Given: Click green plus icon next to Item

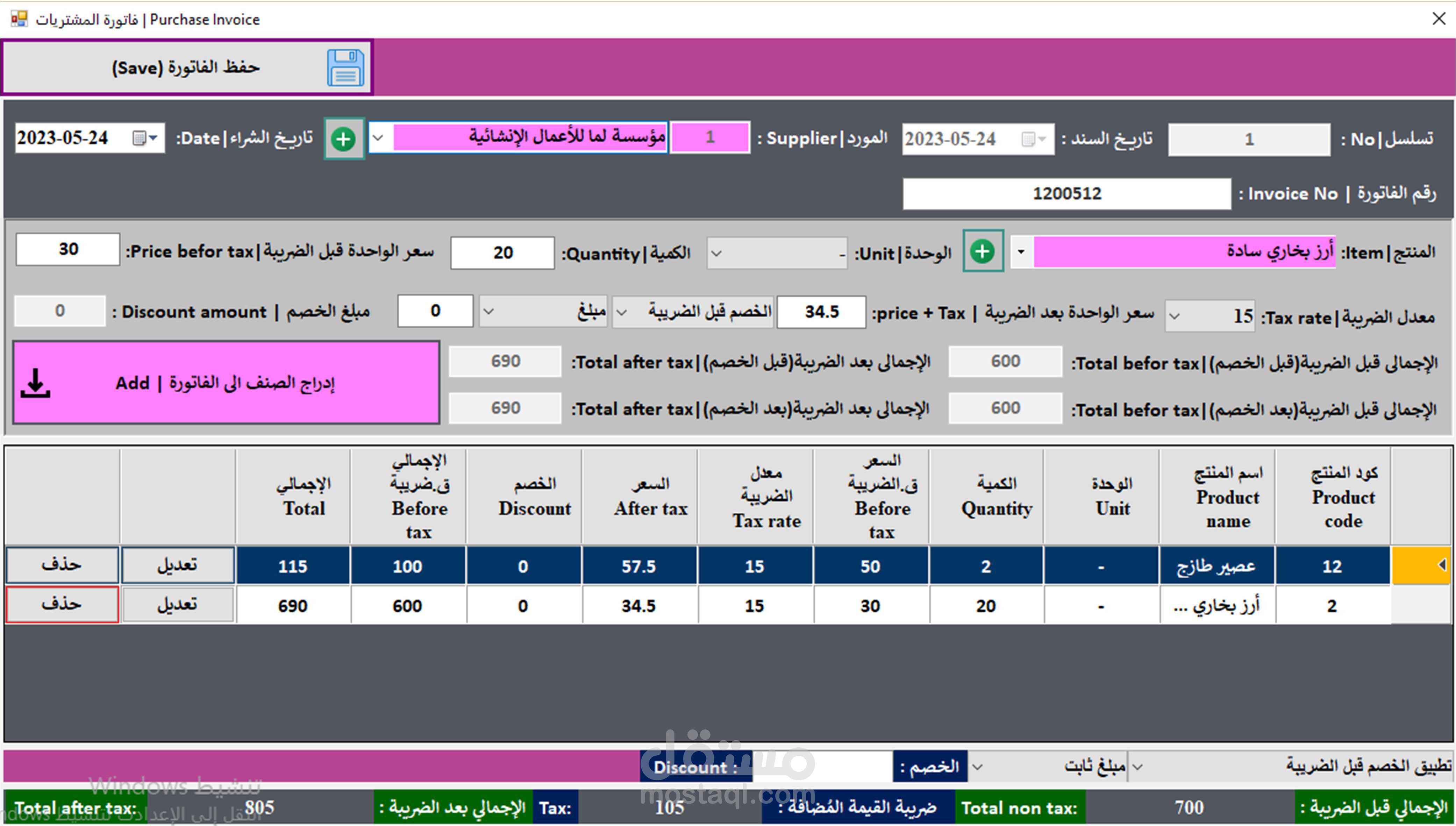Looking at the screenshot, I should click(x=983, y=251).
